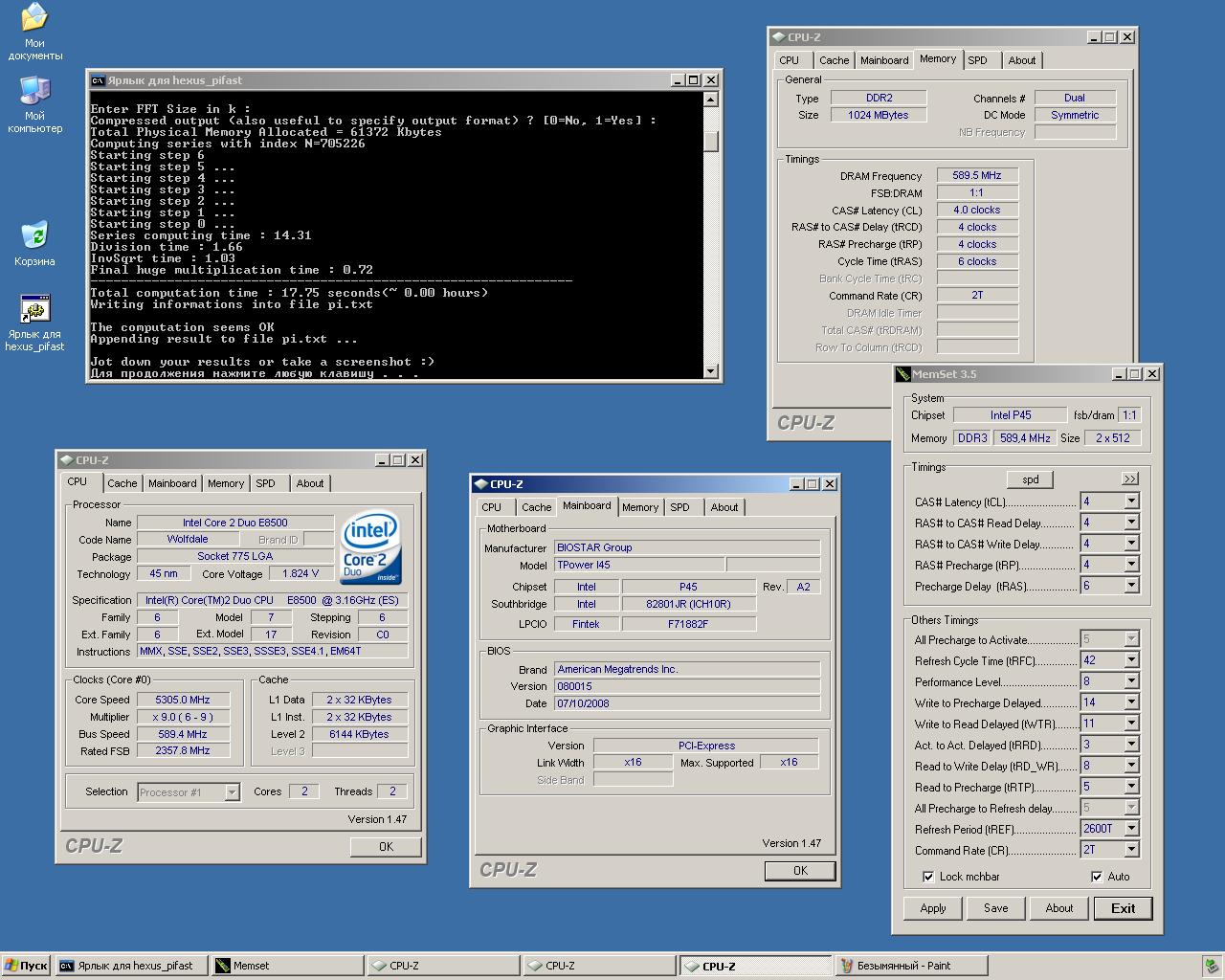Open the My Documents desktop icon
Viewport: 1225px width, 980px height.
click(34, 18)
